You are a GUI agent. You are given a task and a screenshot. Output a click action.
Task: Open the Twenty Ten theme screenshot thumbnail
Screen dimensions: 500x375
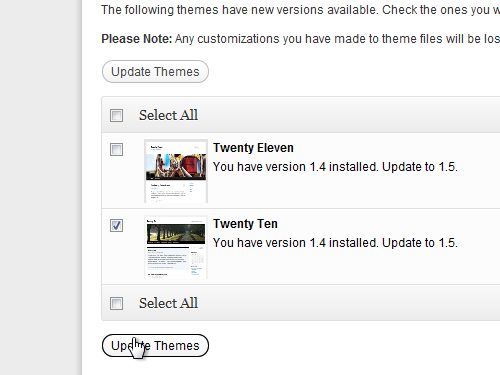(176, 247)
